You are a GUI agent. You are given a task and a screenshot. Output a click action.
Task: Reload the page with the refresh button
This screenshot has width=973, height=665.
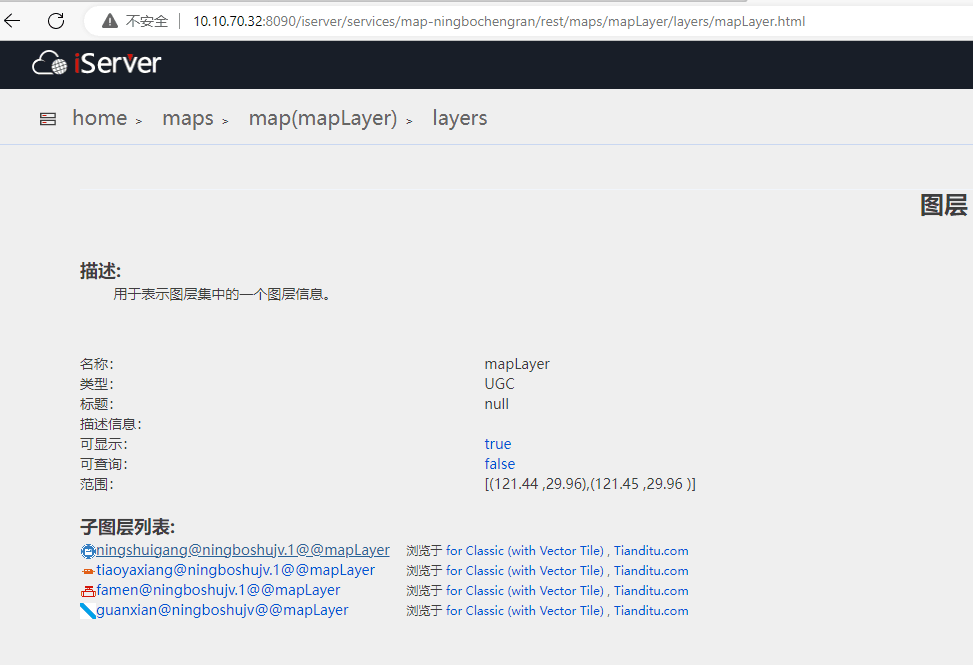(56, 21)
